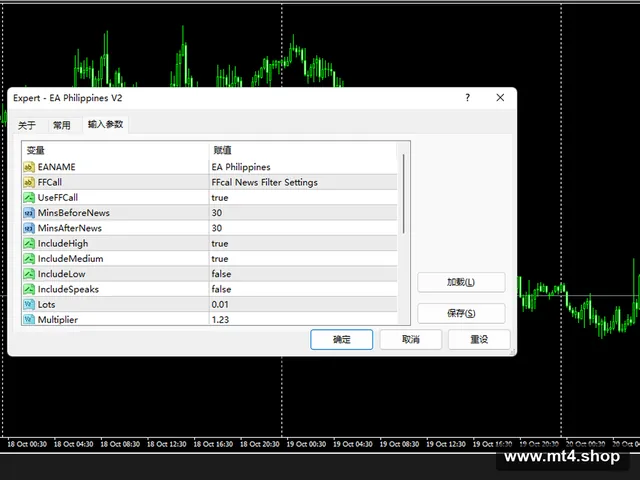Click the double-value icon beside Multiplier
This screenshot has height=480, width=640.
click(x=29, y=320)
